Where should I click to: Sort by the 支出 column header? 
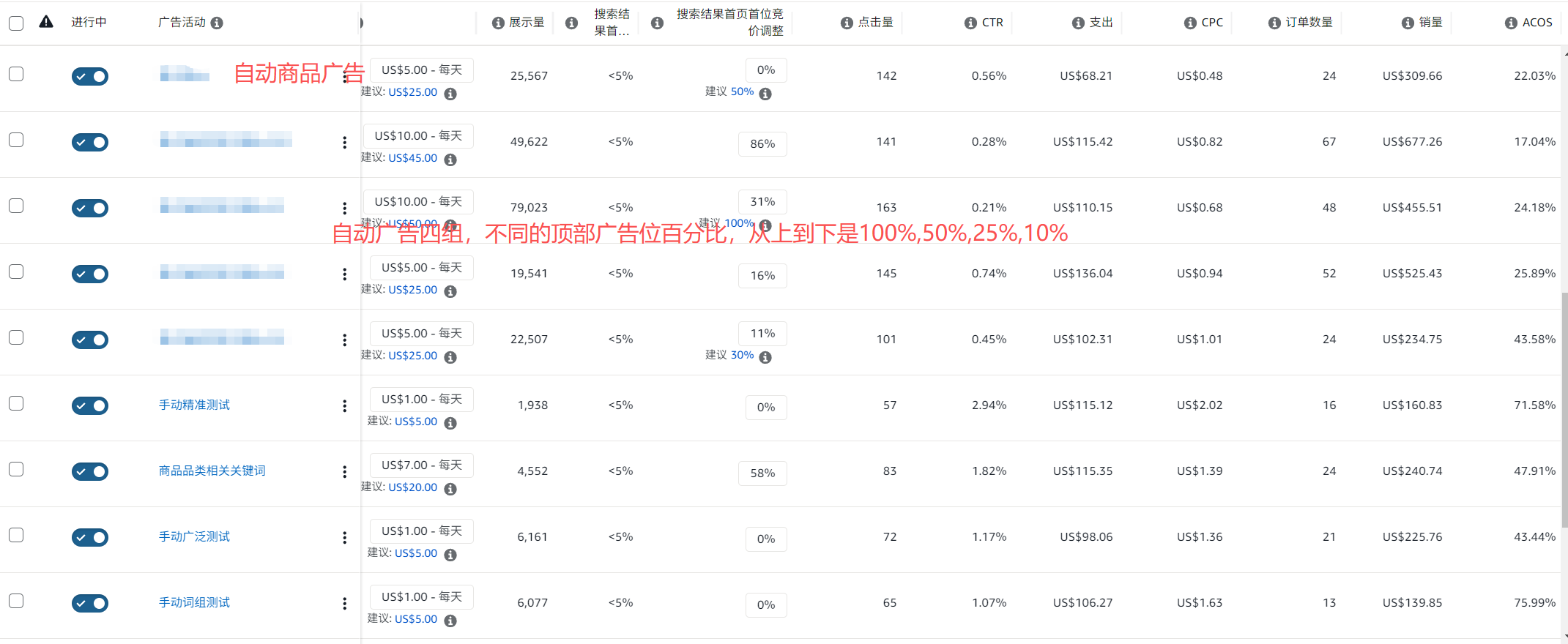click(1101, 23)
